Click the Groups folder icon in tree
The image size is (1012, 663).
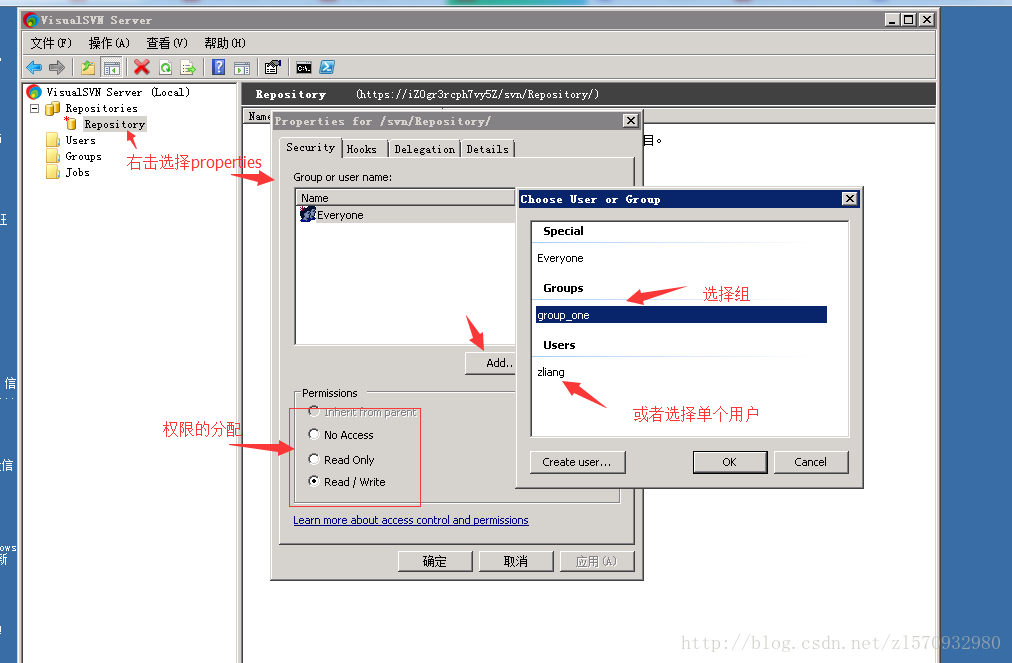[x=53, y=156]
